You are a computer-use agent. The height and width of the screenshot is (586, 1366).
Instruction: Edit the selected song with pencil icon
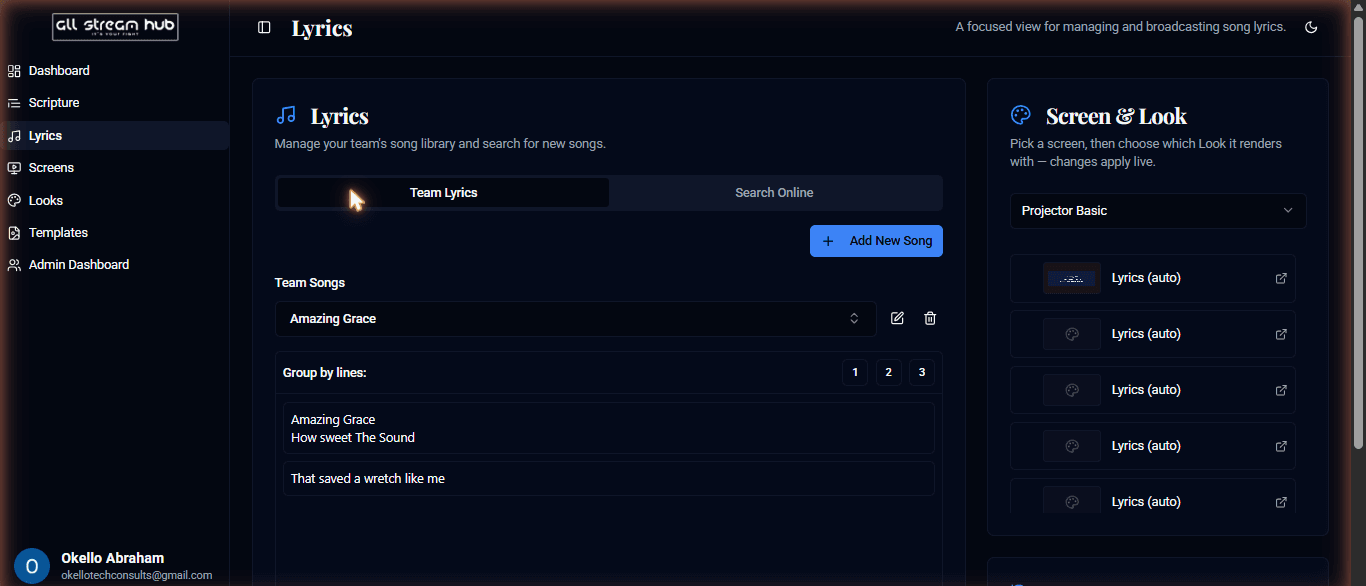(897, 318)
